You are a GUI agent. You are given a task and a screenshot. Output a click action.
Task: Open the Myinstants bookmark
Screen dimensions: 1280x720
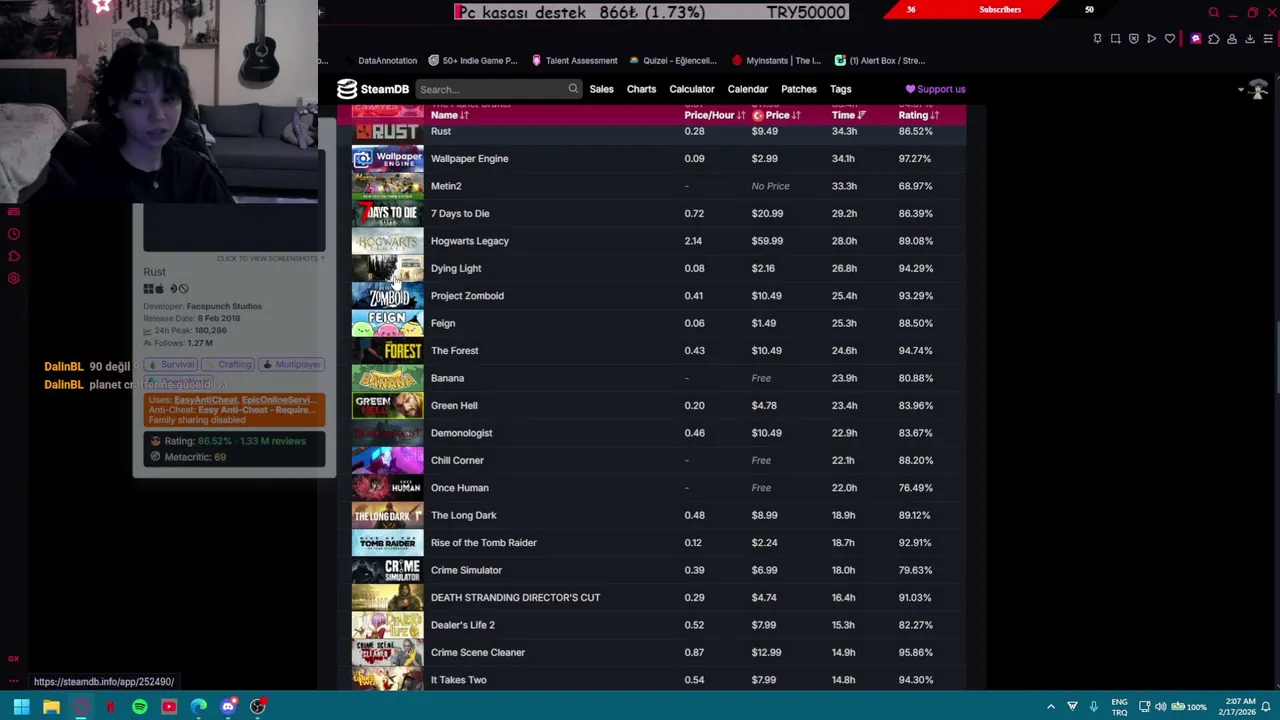point(776,60)
